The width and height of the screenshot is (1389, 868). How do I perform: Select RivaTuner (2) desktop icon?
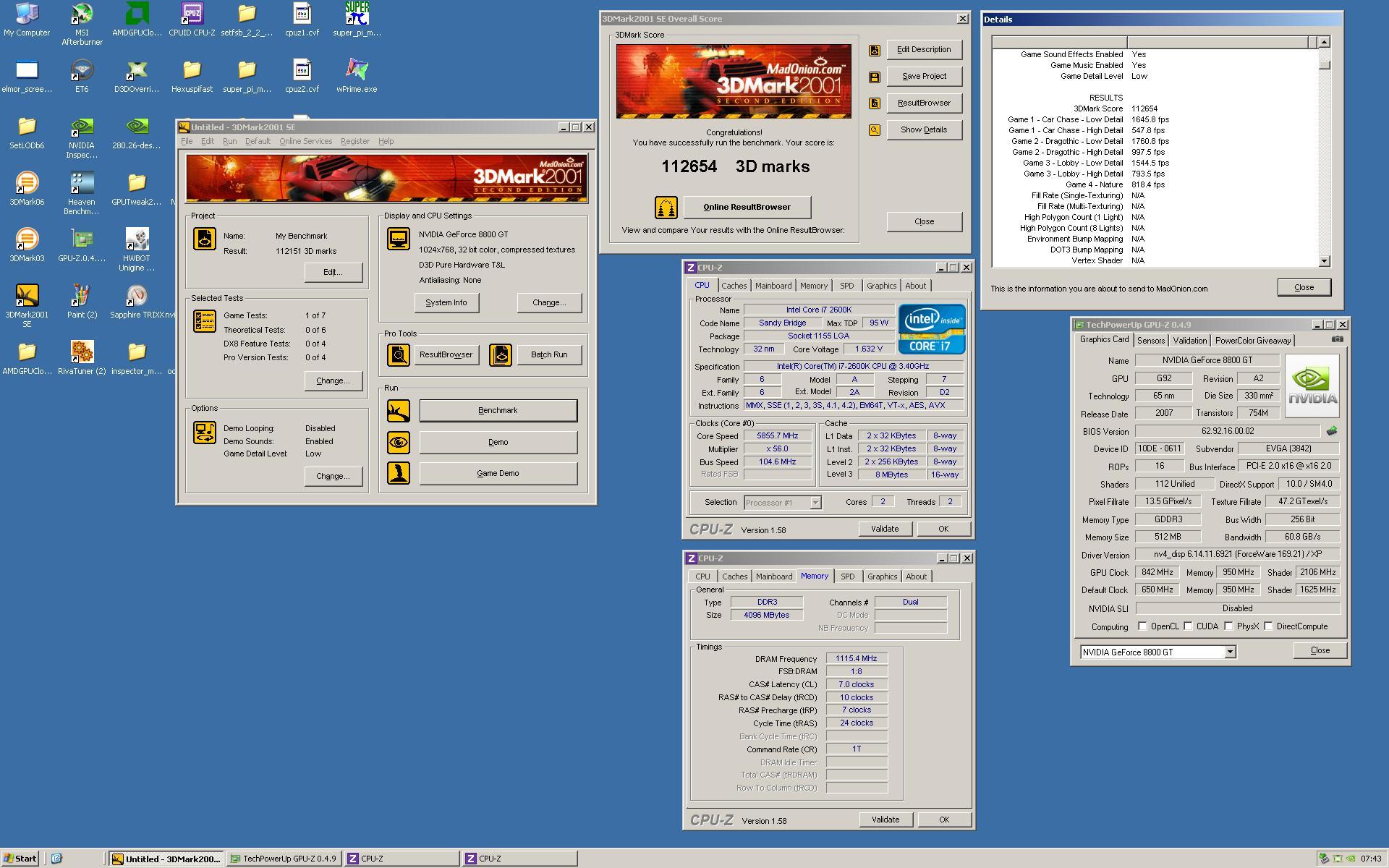tap(82, 358)
